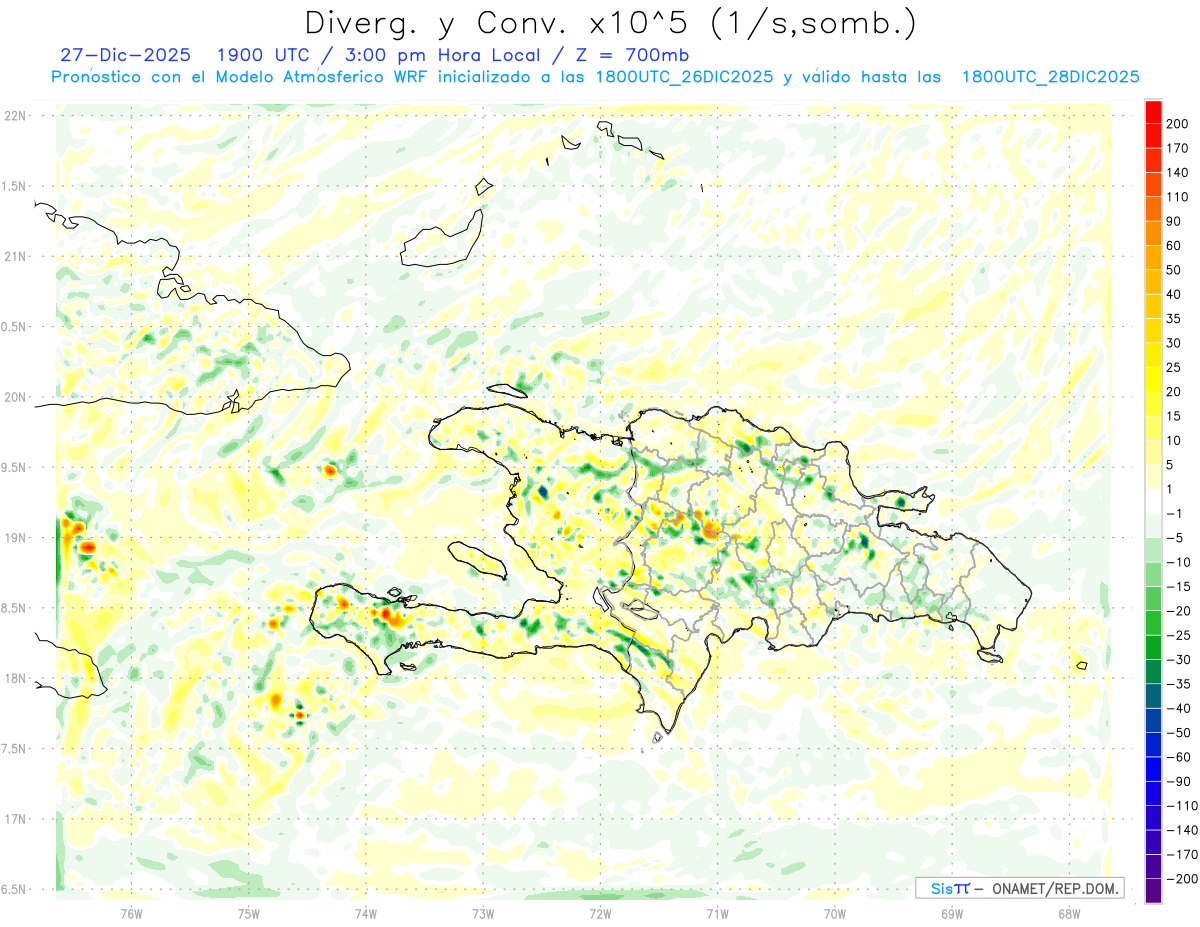Click the '21N' latitude axis label
Screen dimensions: 1200x927
[x=14, y=257]
